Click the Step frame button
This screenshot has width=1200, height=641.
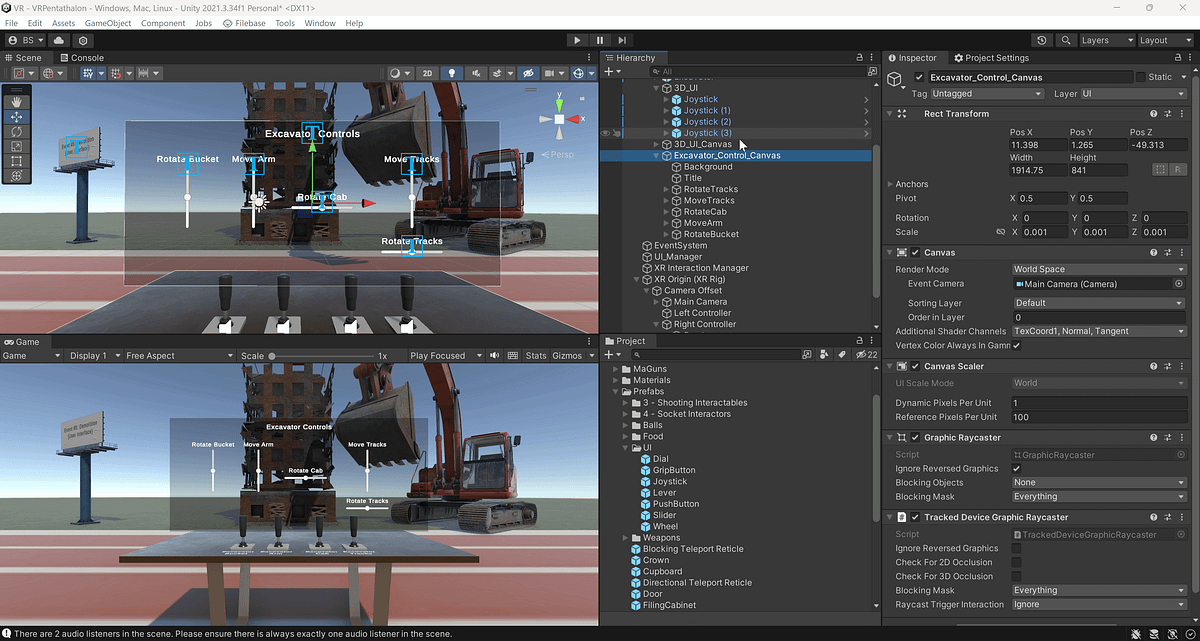point(621,40)
